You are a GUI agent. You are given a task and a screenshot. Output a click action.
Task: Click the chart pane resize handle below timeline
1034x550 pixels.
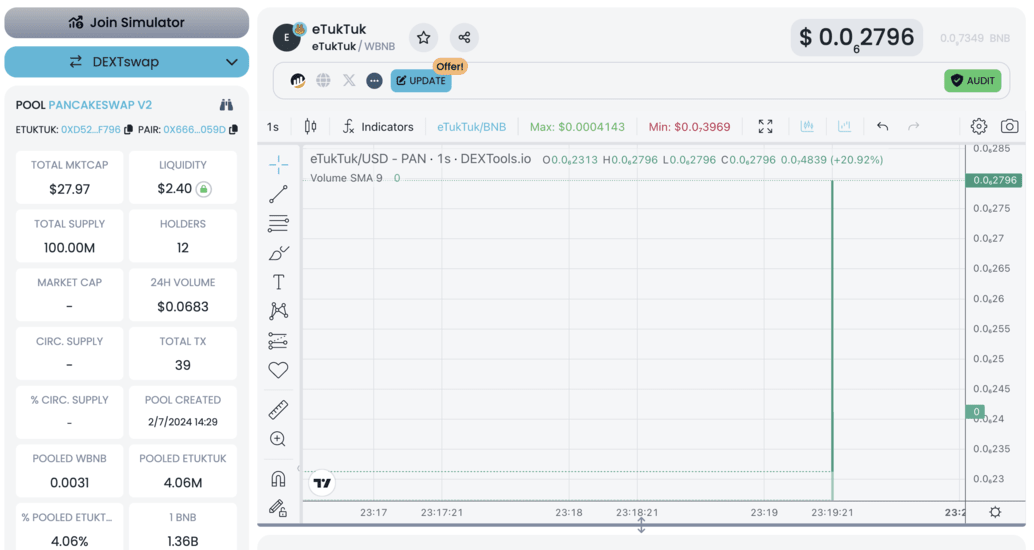(x=641, y=524)
